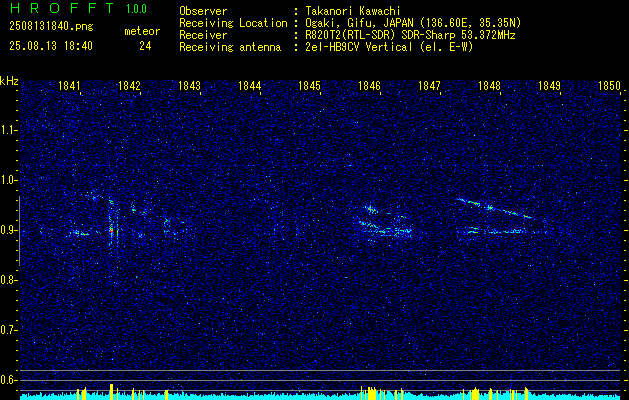Click the 1842 time marker
This screenshot has width=629, height=400.
coord(130,86)
